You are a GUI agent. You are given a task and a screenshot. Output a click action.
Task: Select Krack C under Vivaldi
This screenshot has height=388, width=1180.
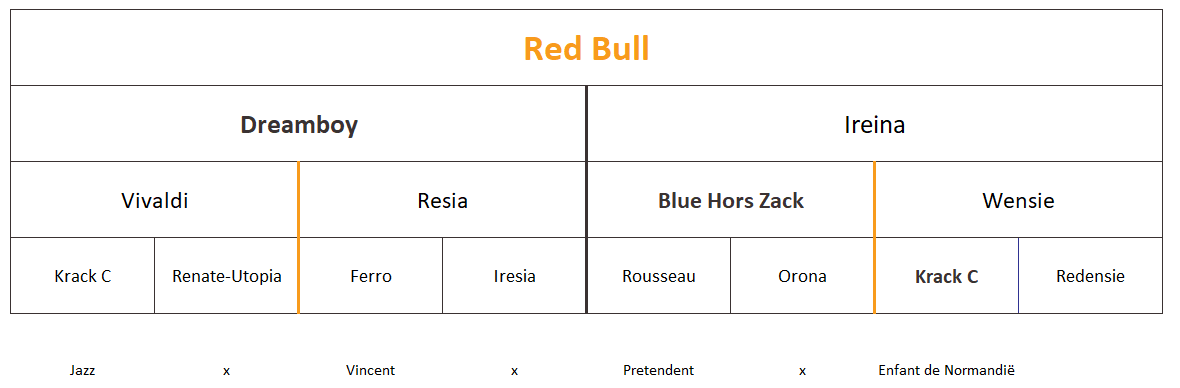(83, 276)
